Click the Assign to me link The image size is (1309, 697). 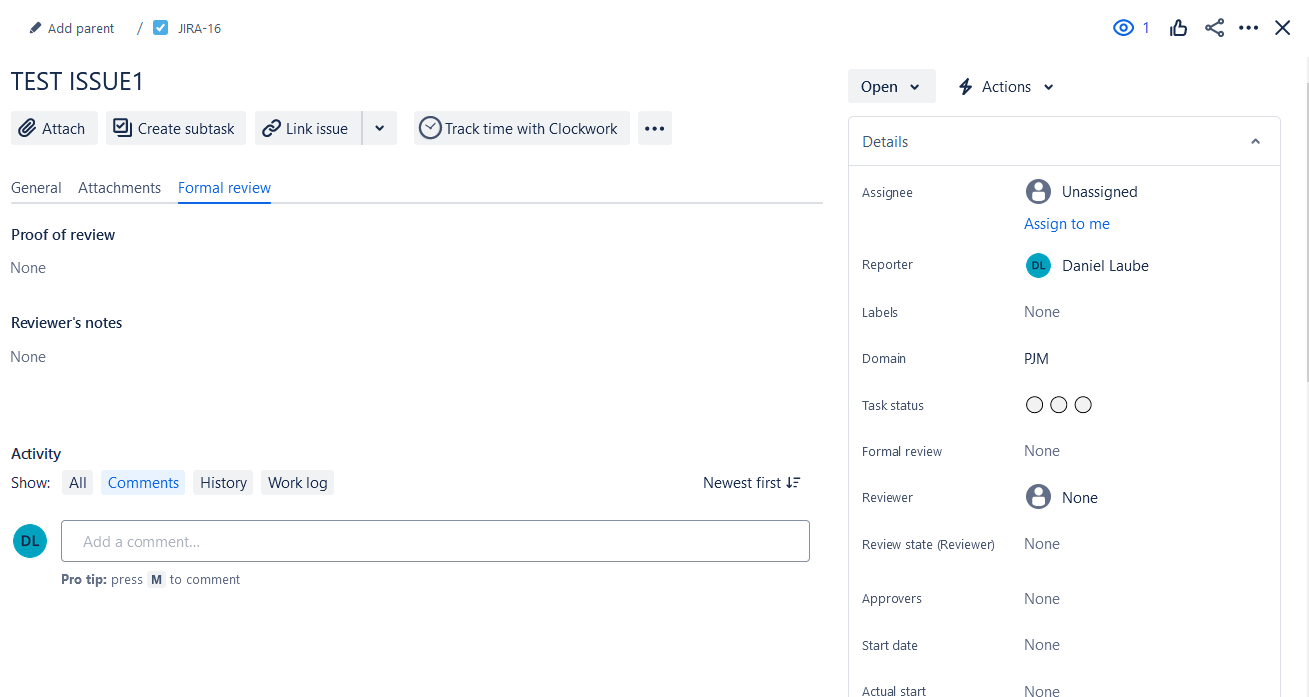1066,223
